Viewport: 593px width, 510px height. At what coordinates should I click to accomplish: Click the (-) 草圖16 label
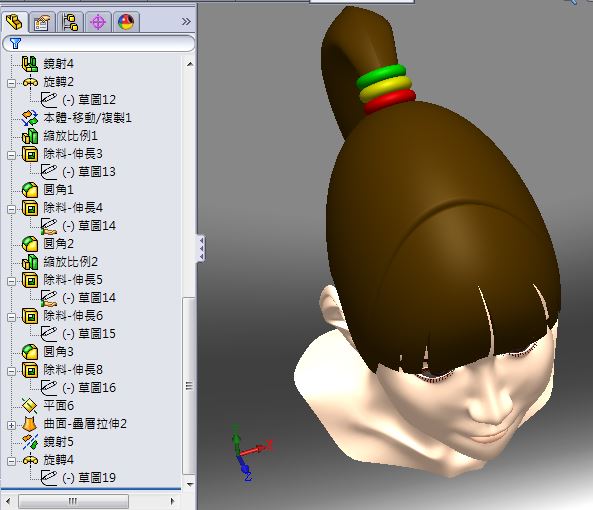(x=89, y=388)
